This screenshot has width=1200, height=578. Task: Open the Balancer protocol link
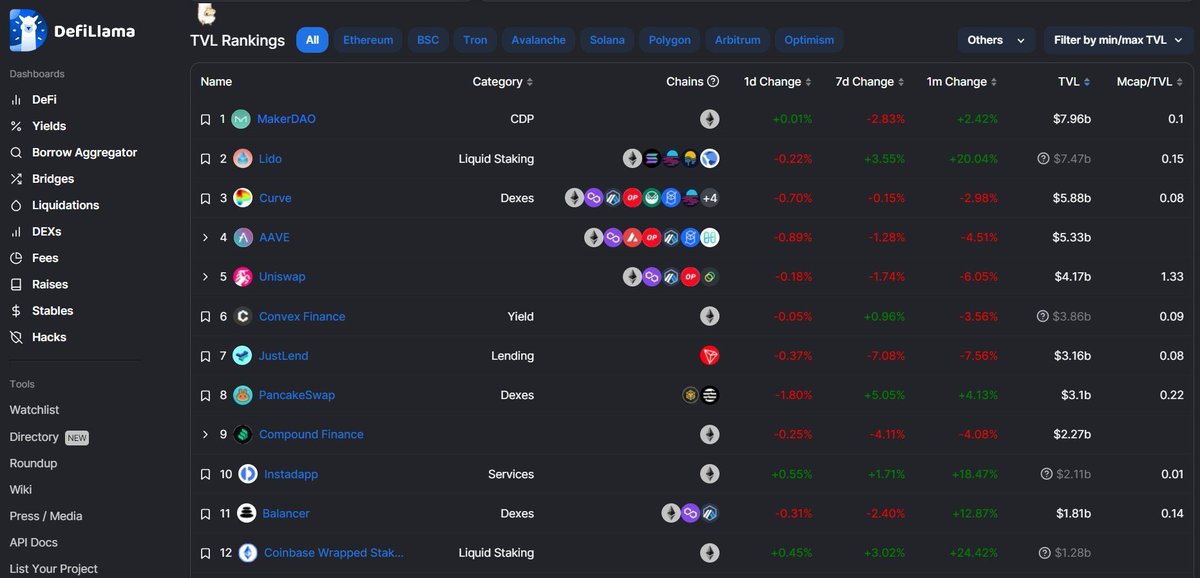(286, 514)
